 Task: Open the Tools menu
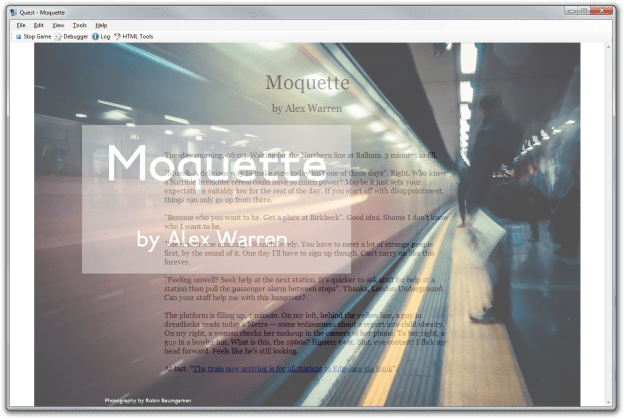[x=80, y=25]
